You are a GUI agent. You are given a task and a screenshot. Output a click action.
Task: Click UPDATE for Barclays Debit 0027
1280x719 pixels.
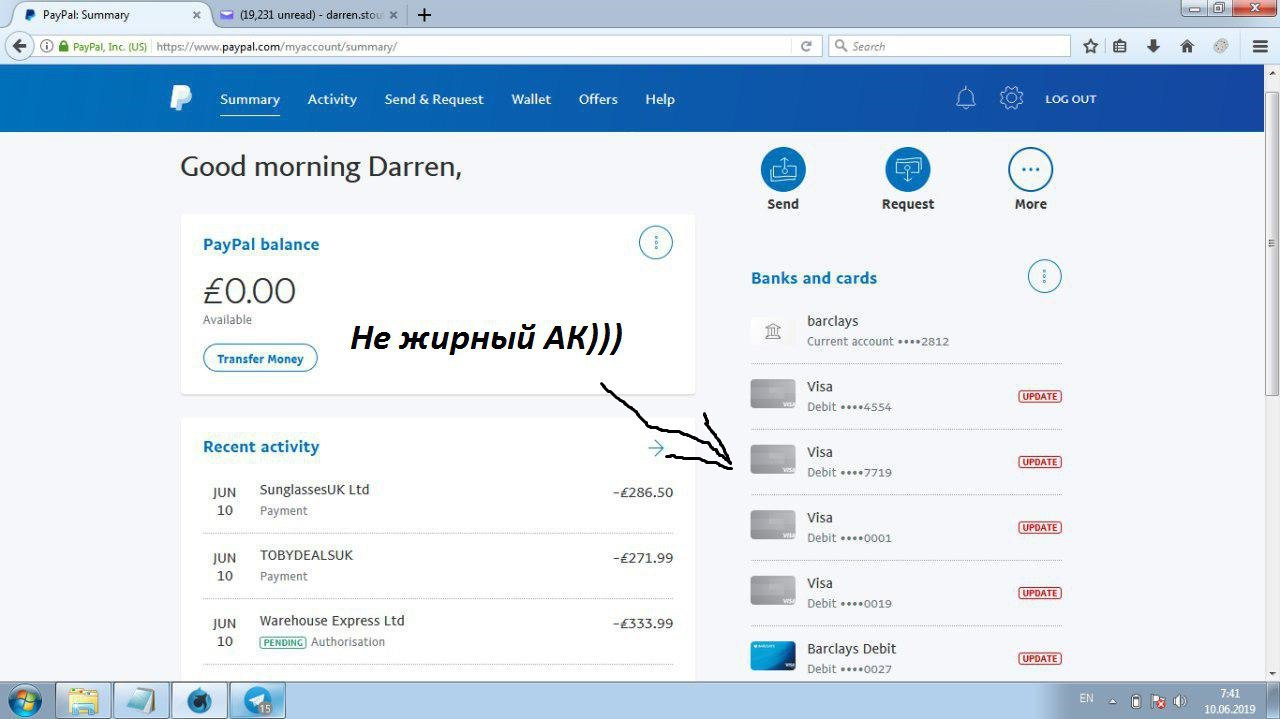pos(1040,658)
